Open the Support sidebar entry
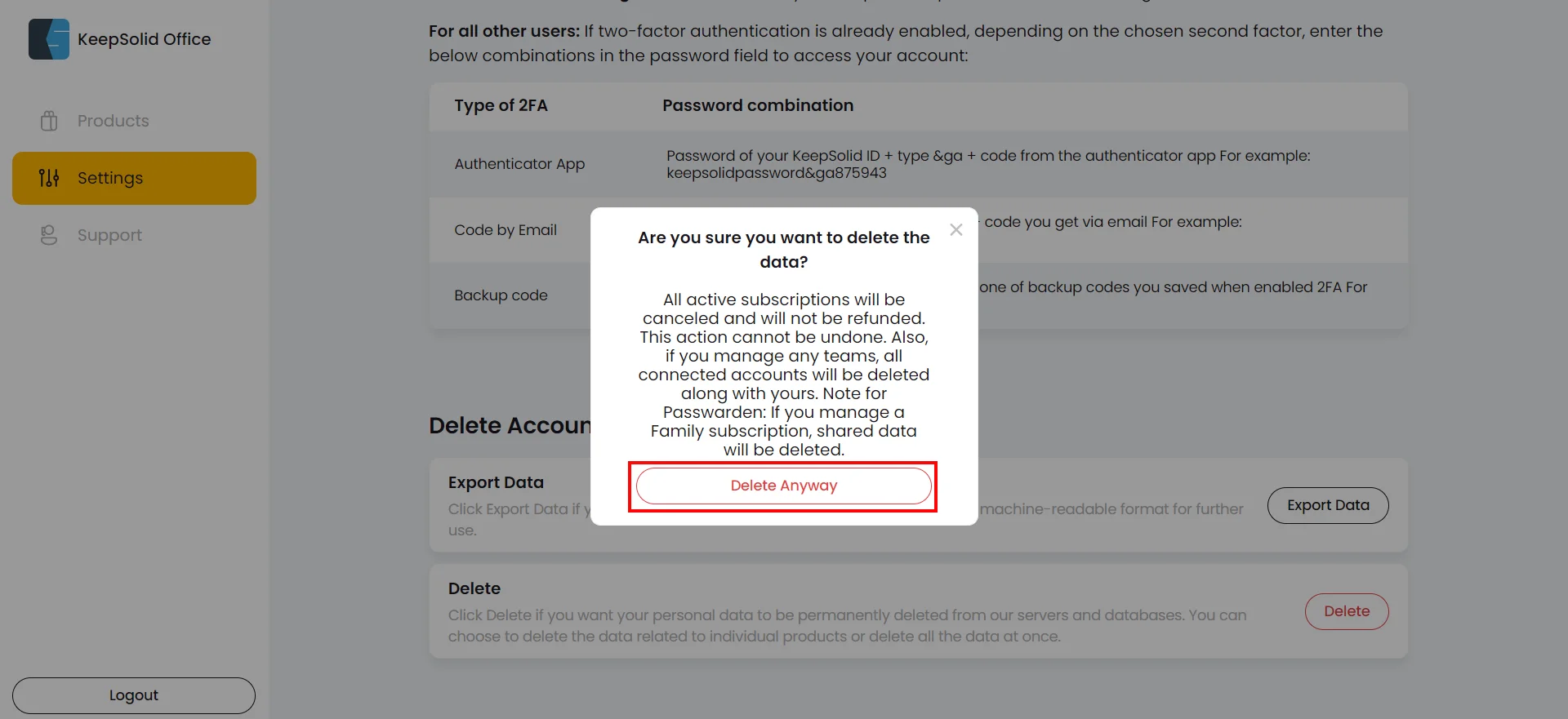This screenshot has width=1568, height=719. tap(109, 235)
